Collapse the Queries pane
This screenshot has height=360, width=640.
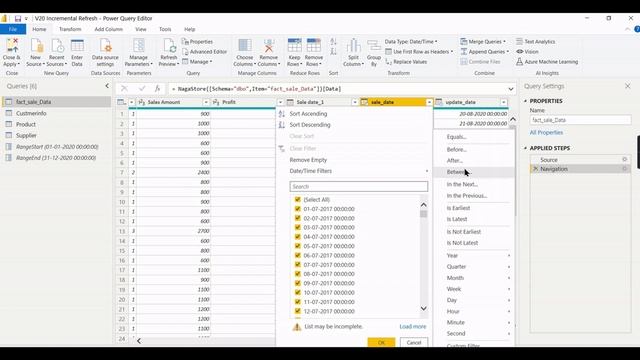(x=107, y=86)
